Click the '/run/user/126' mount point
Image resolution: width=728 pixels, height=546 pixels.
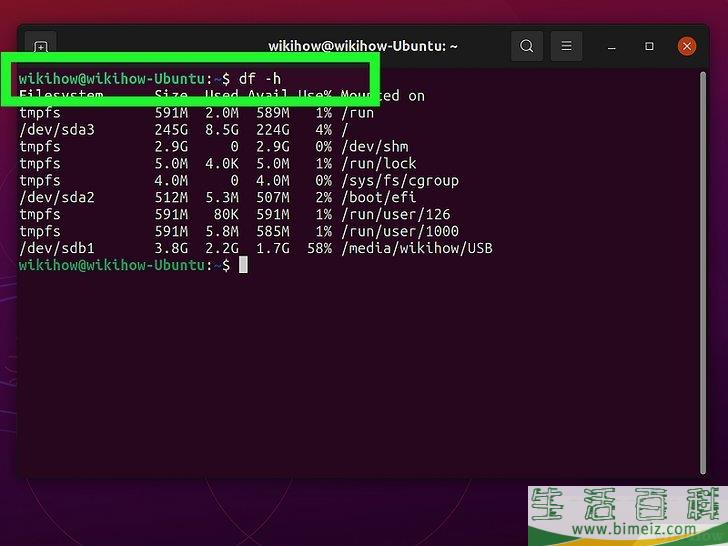tap(396, 214)
